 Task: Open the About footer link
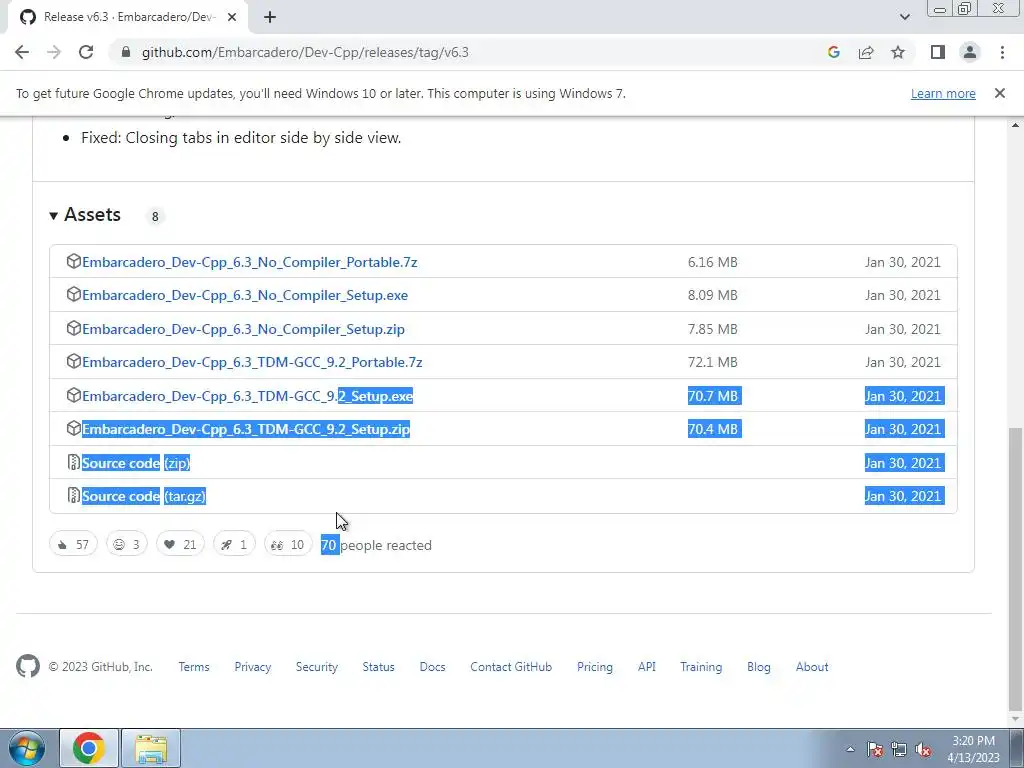tap(812, 667)
